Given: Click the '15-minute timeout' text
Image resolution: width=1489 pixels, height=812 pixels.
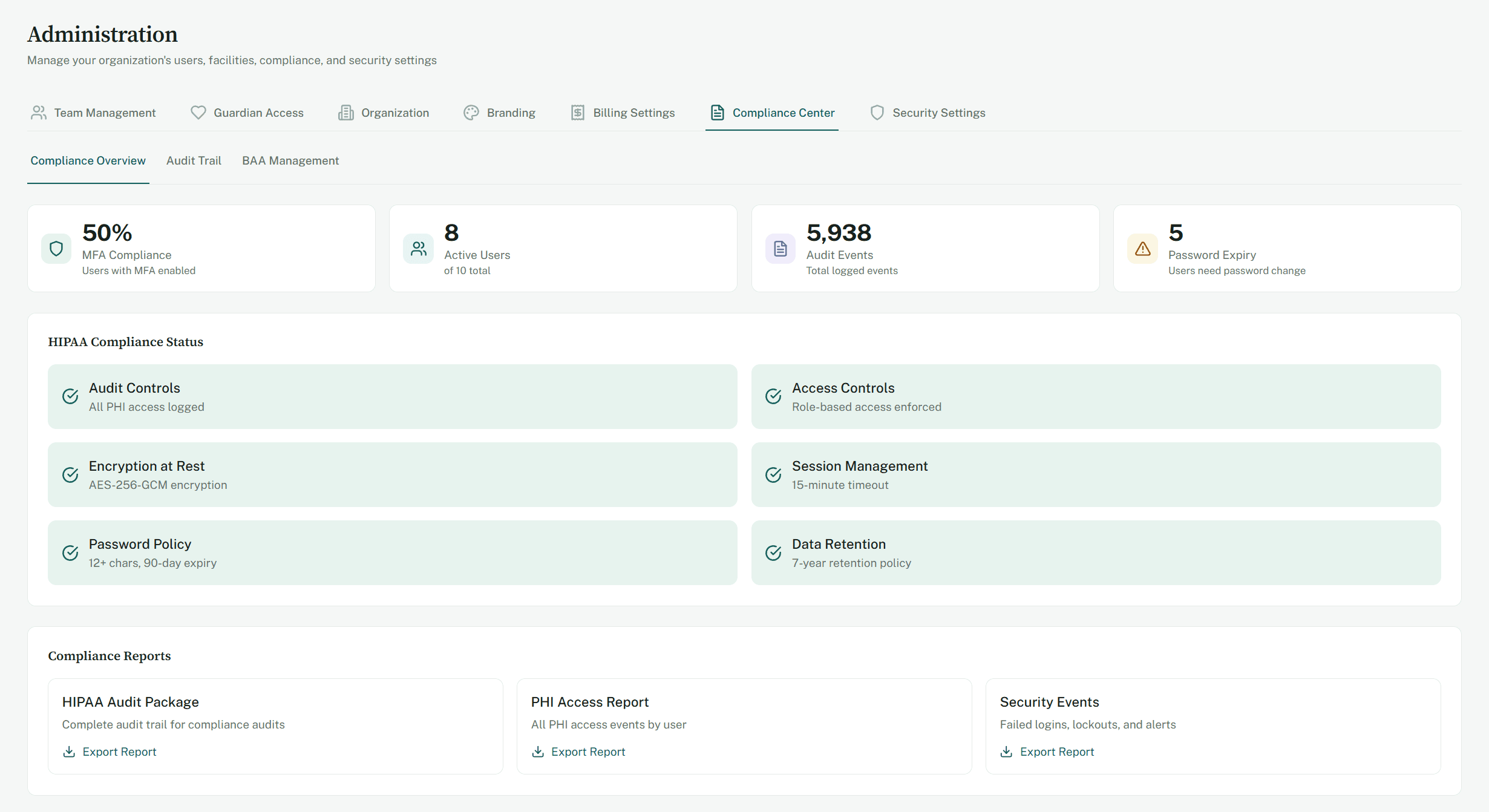Looking at the screenshot, I should 840,485.
